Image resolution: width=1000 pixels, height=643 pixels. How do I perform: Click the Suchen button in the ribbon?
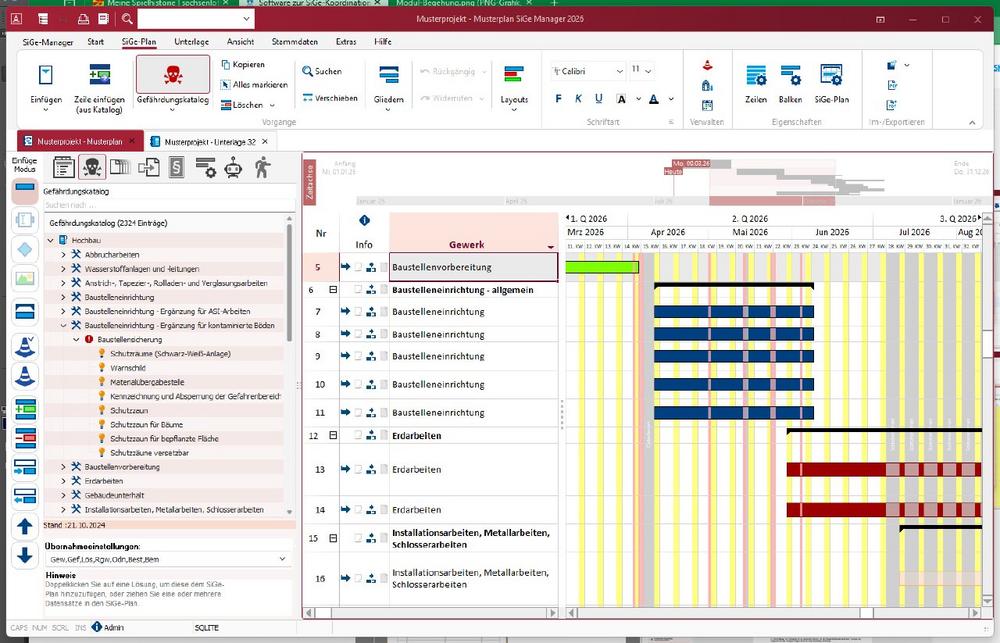[x=321, y=71]
